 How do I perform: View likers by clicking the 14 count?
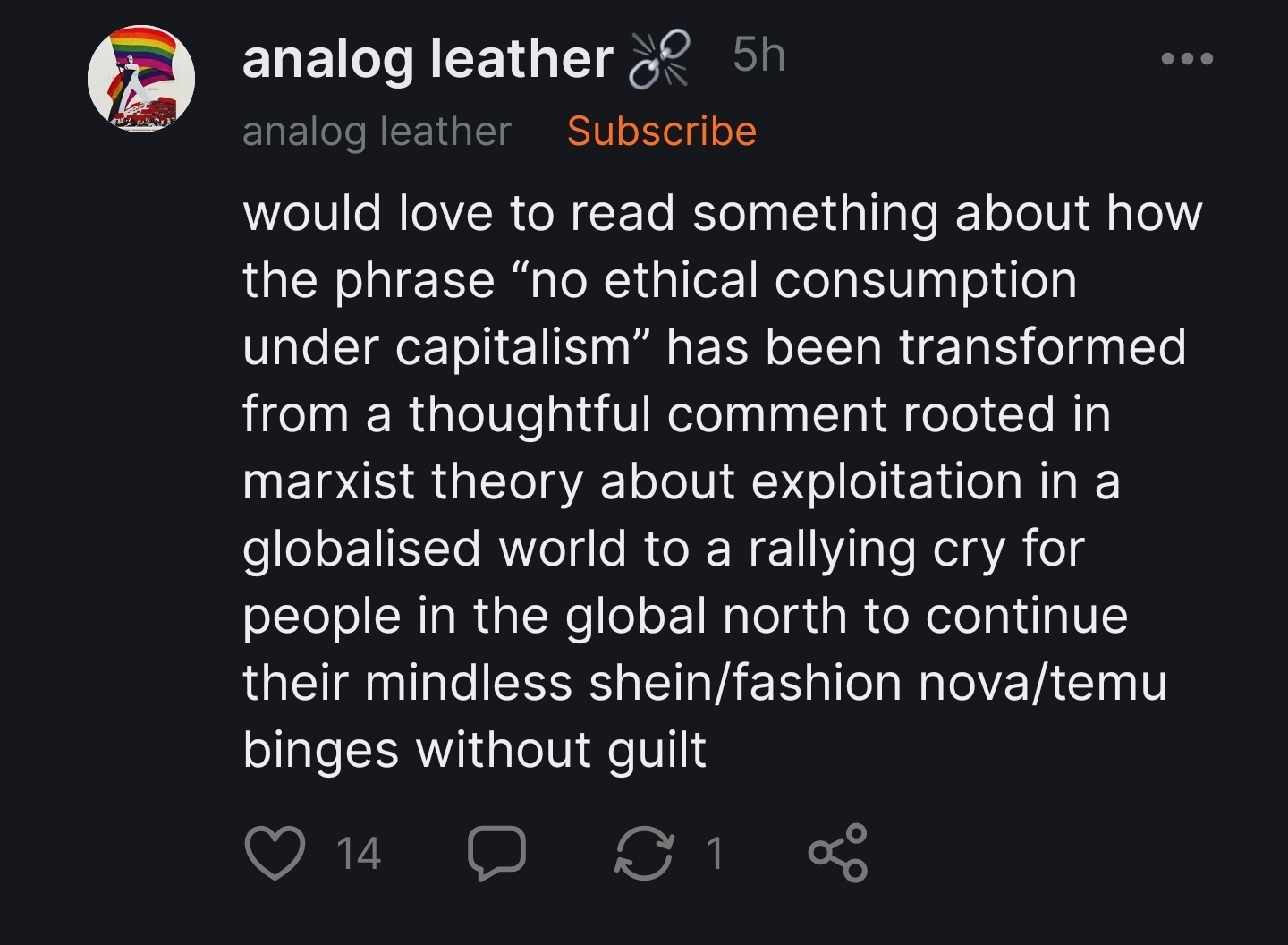pyautogui.click(x=359, y=854)
